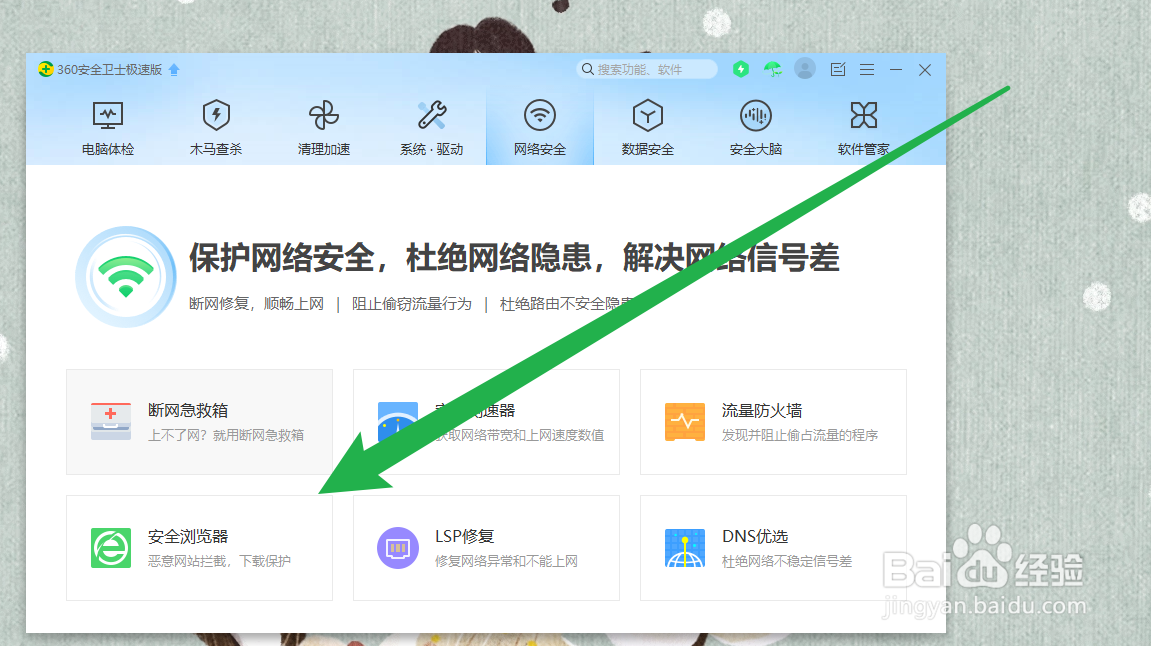Click the first-aid kit icon
Viewport: 1151px width, 646px height.
click(111, 421)
